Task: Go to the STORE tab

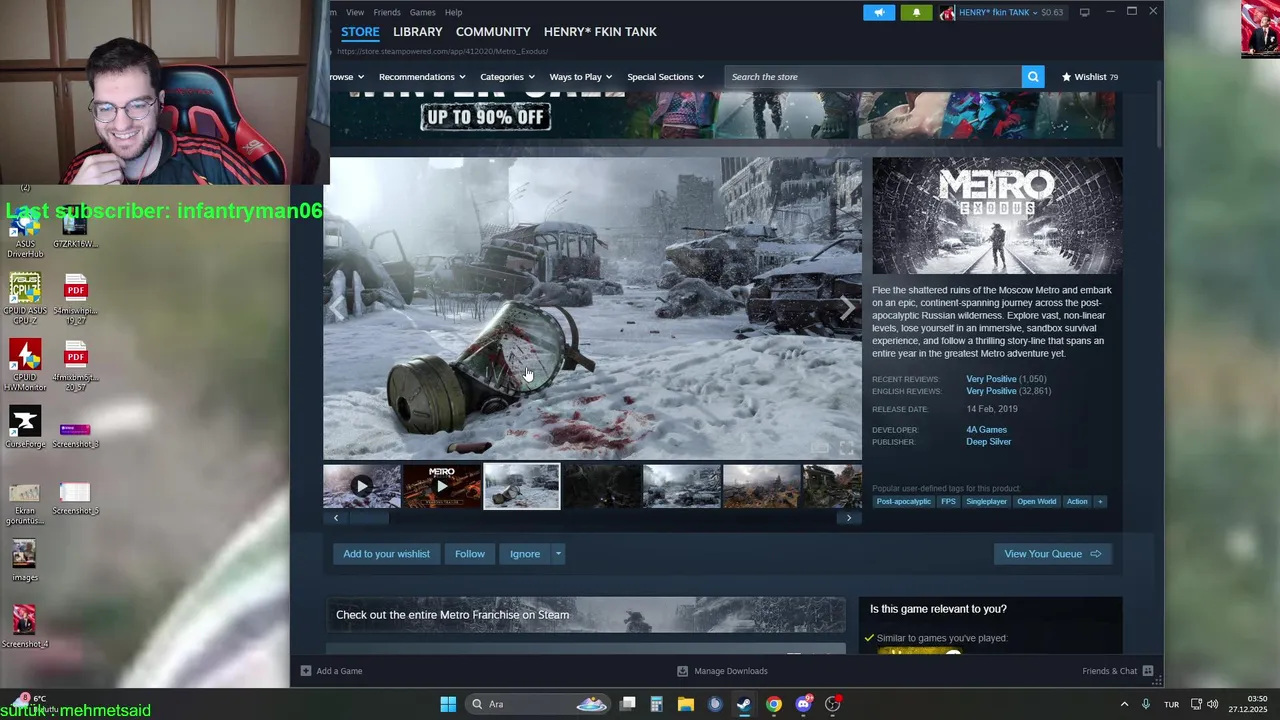Action: (360, 32)
